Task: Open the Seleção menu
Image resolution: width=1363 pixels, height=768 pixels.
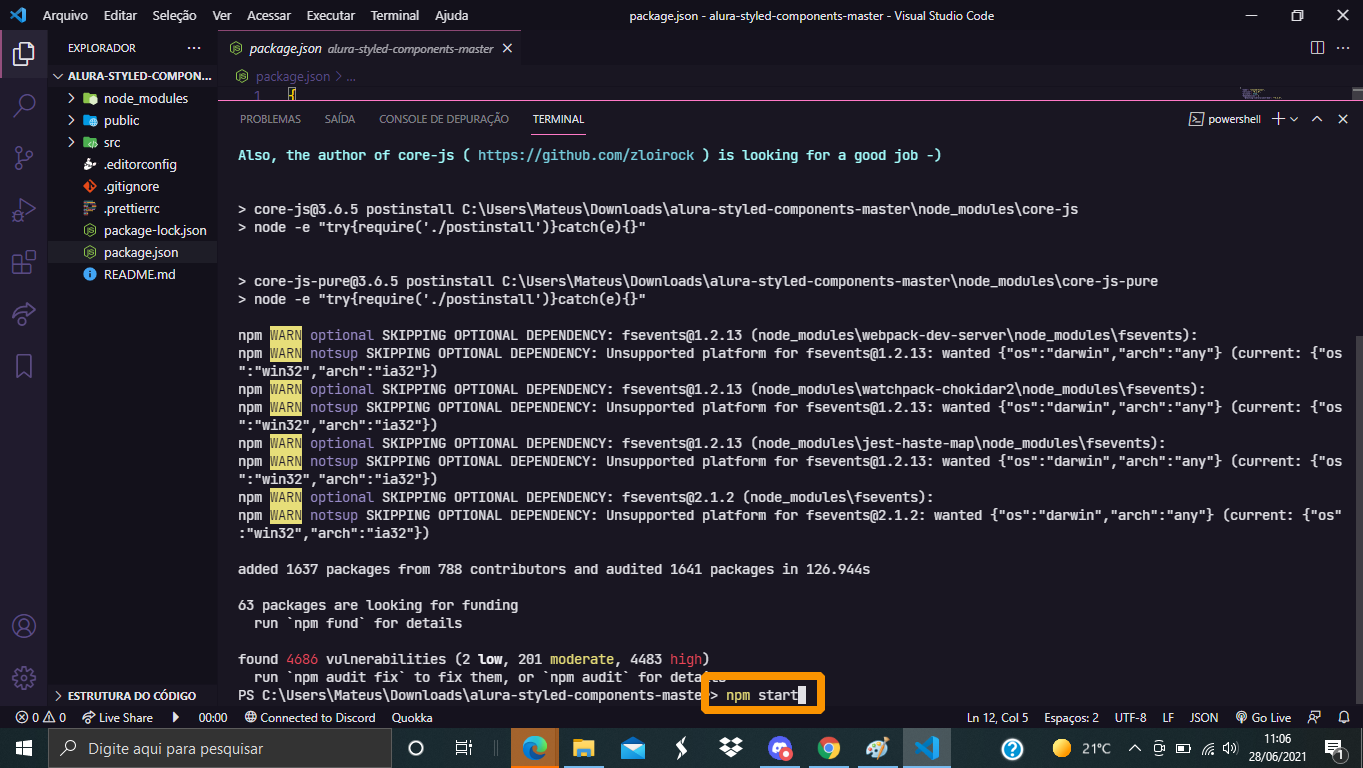Action: click(x=175, y=15)
